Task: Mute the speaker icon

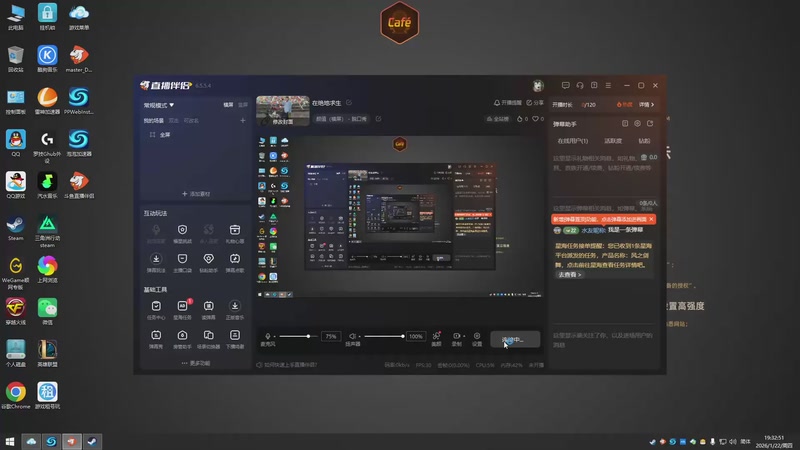Action: pyautogui.click(x=352, y=336)
